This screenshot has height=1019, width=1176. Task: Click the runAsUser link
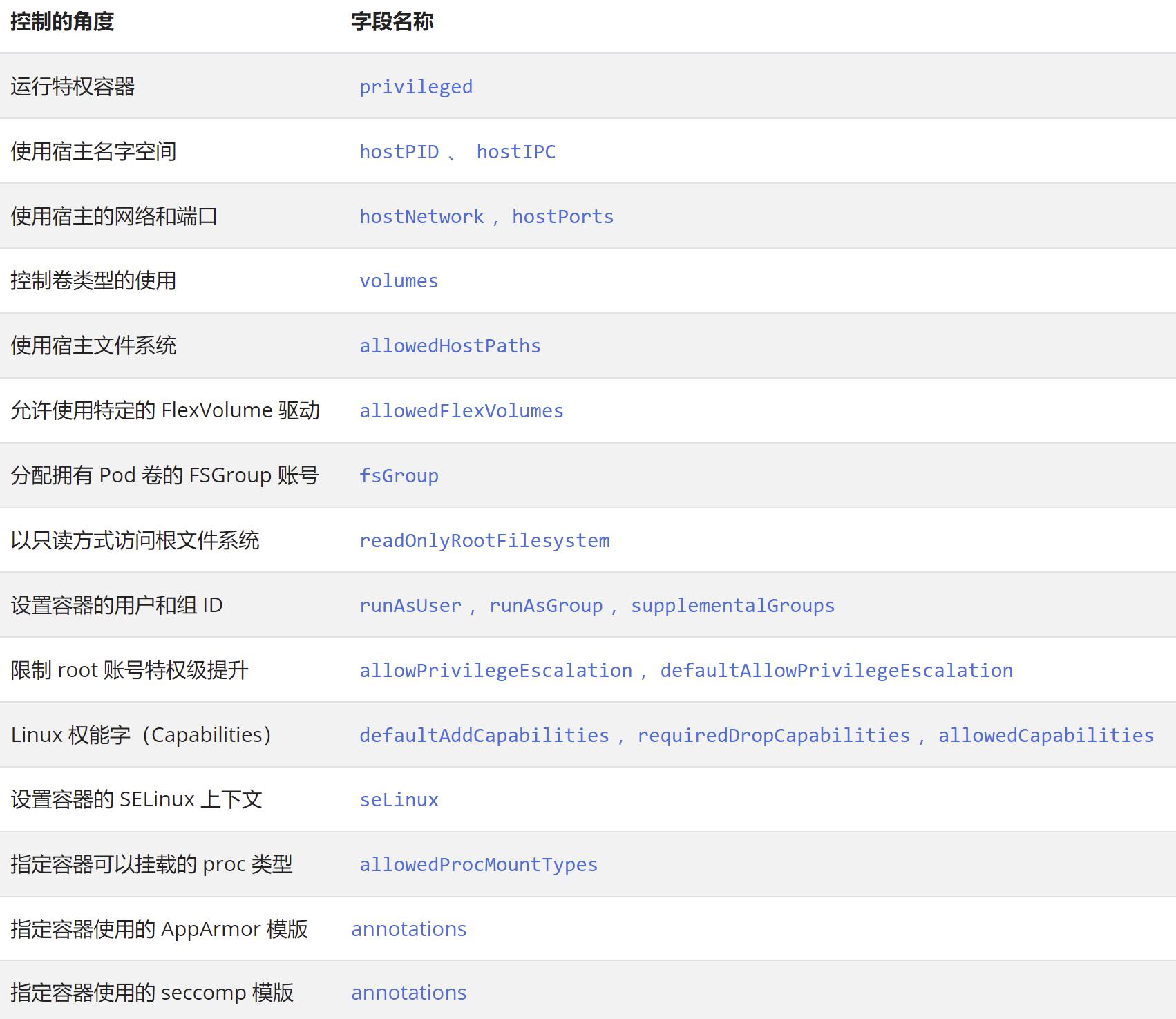410,605
